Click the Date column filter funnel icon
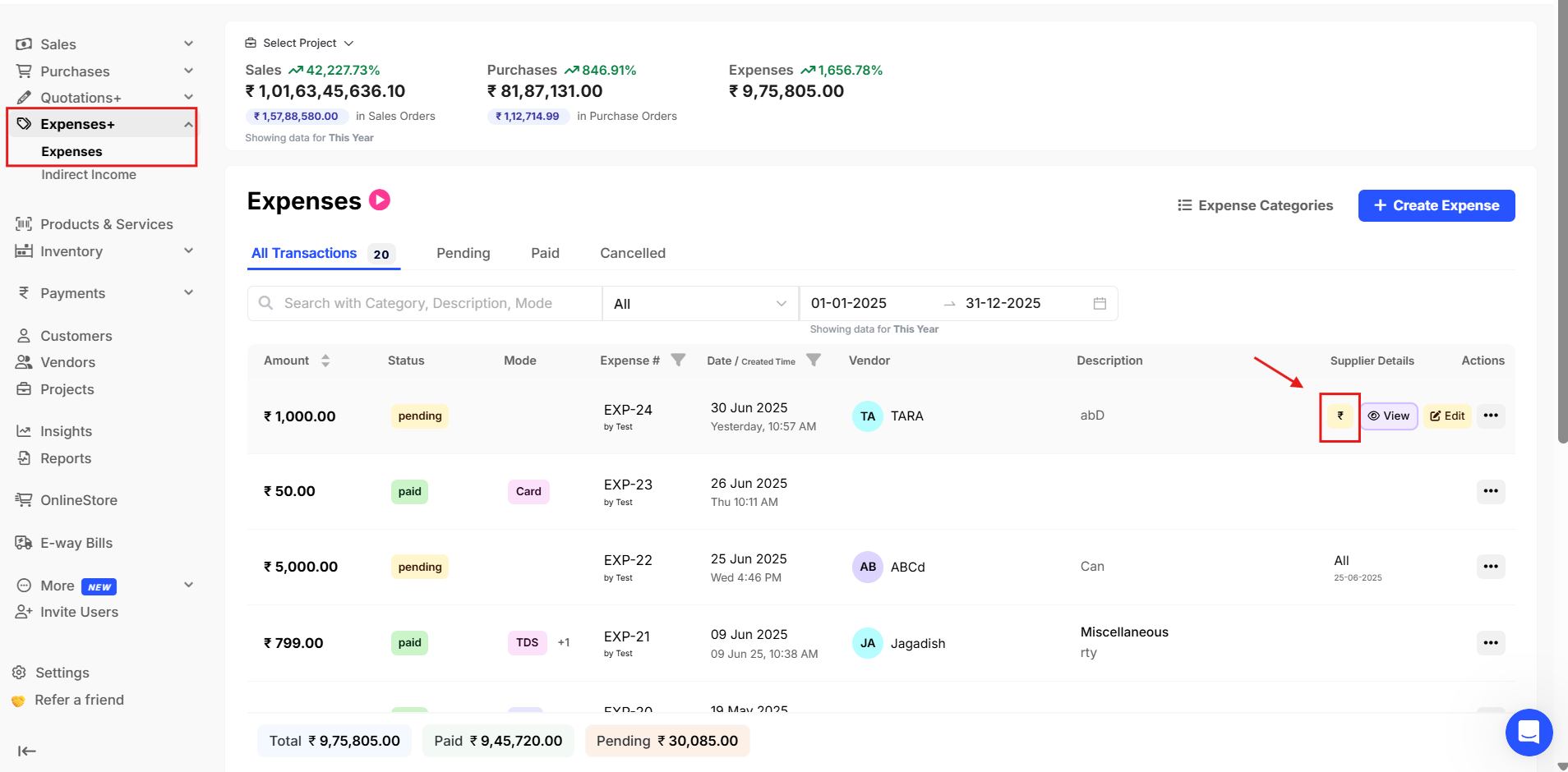Image resolution: width=1568 pixels, height=772 pixels. point(814,360)
